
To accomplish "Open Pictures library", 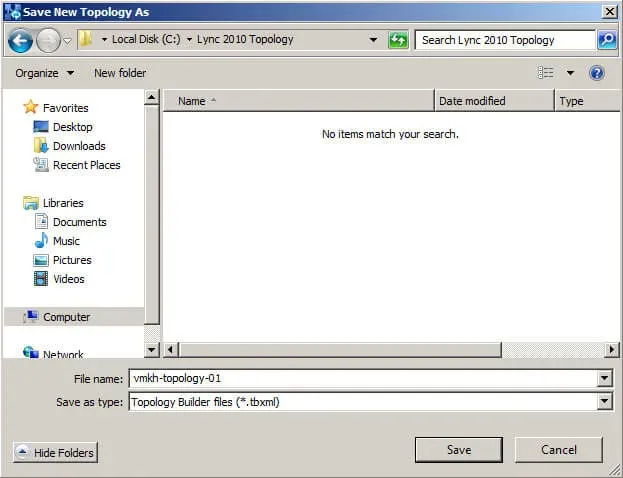I will [x=72, y=260].
